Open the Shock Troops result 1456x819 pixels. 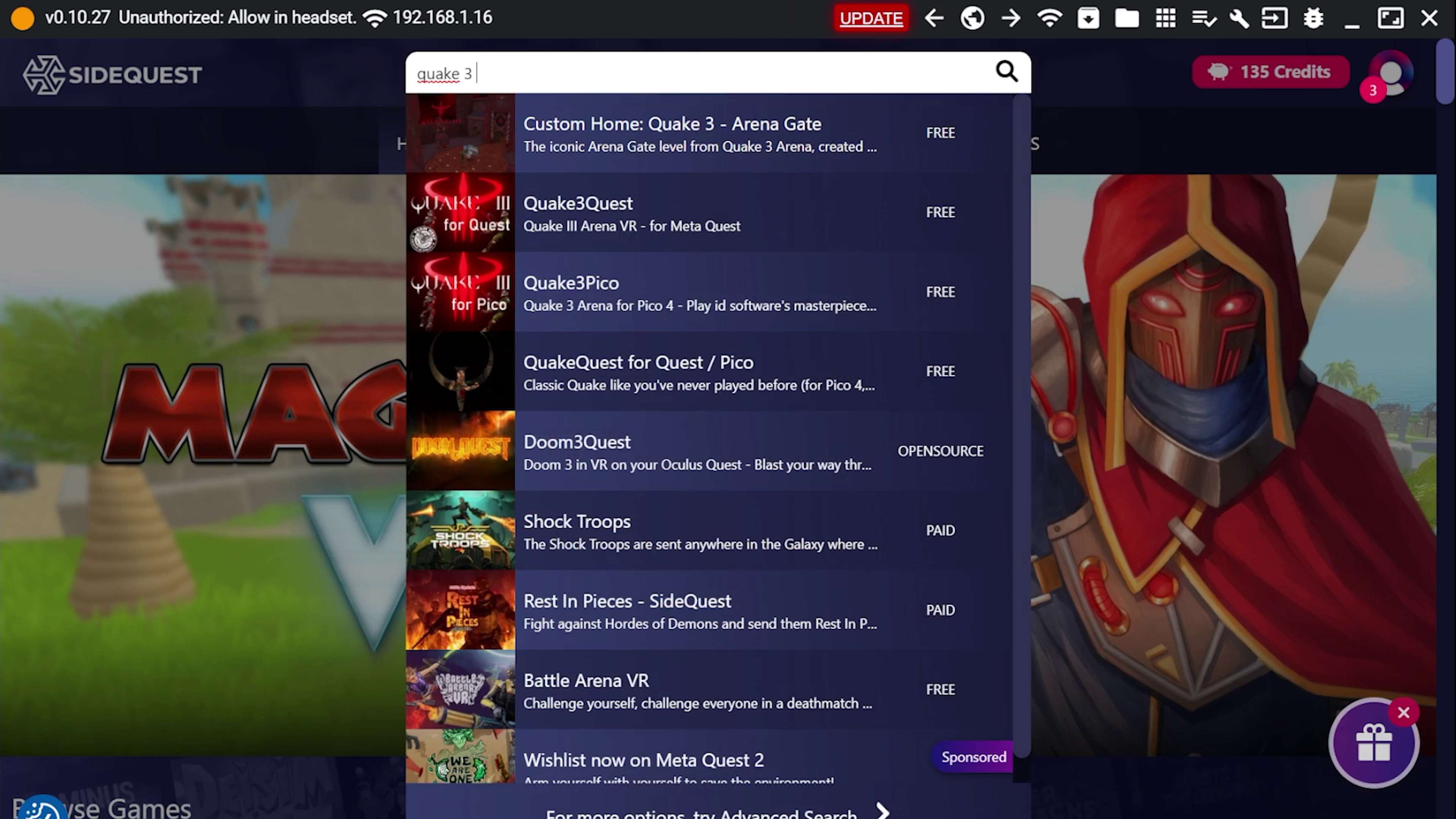709,531
